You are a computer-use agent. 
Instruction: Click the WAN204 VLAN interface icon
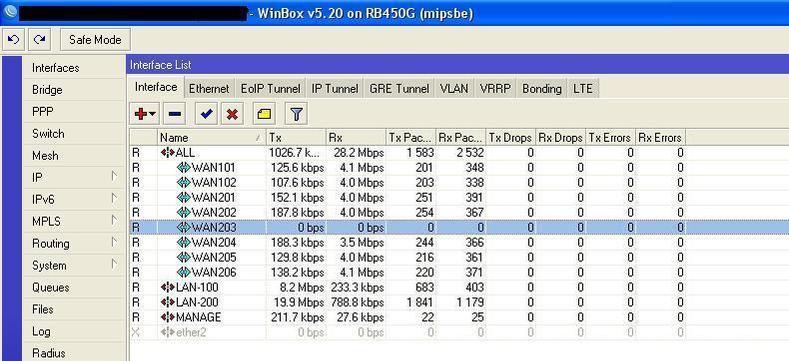pyautogui.click(x=184, y=243)
